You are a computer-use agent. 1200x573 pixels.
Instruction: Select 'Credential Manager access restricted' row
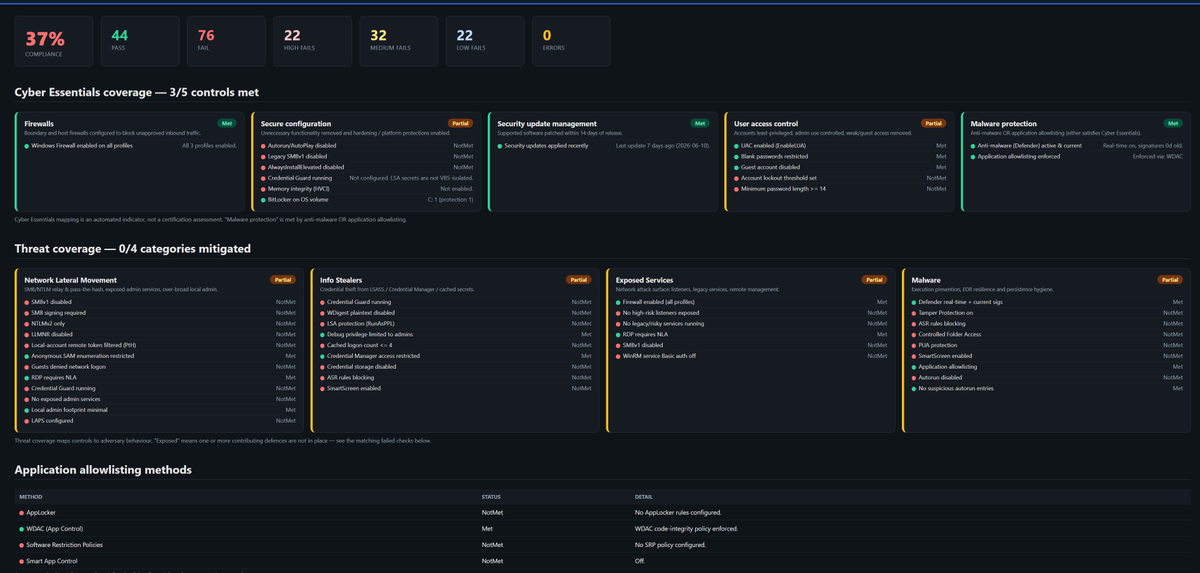click(456, 355)
